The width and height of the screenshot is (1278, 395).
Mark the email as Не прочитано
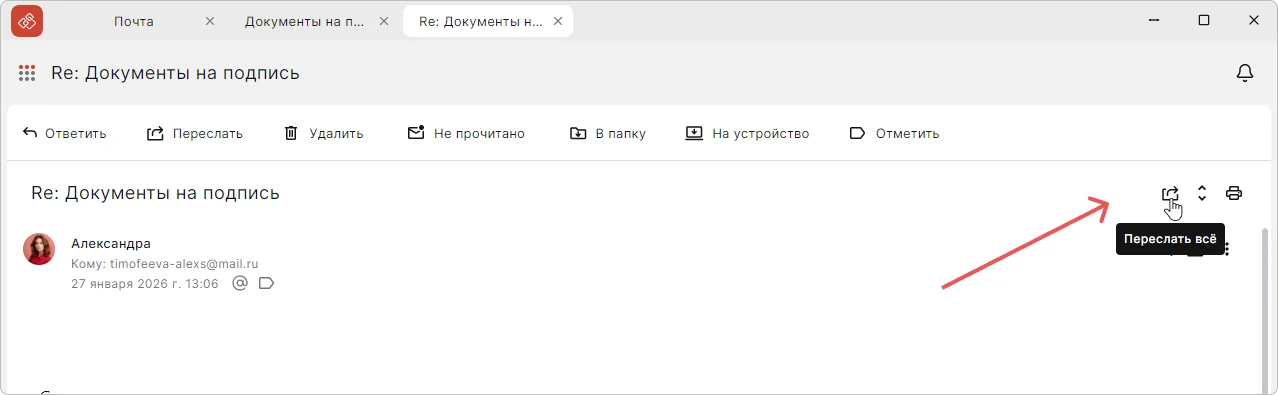tap(466, 133)
